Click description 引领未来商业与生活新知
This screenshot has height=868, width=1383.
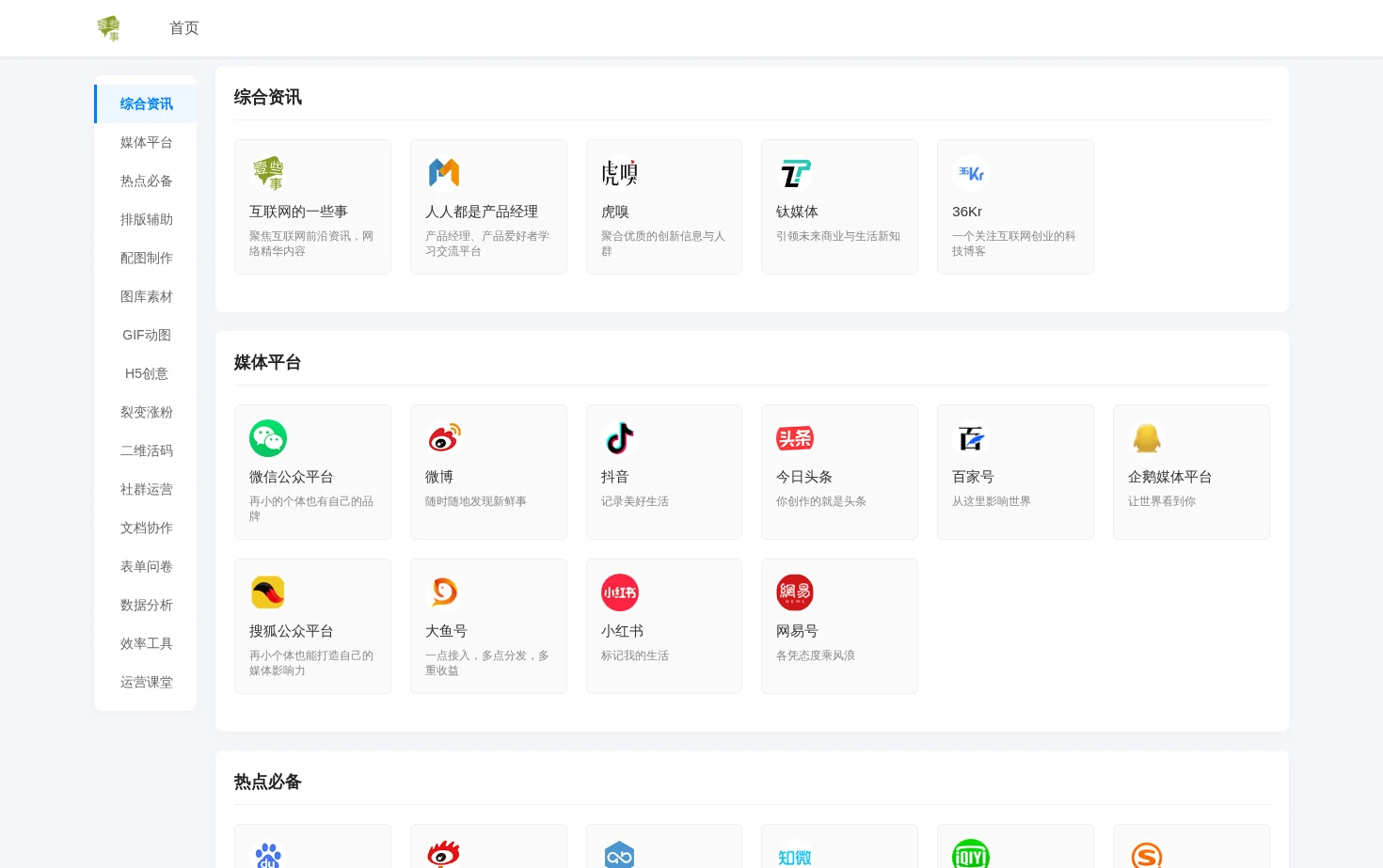838,236
